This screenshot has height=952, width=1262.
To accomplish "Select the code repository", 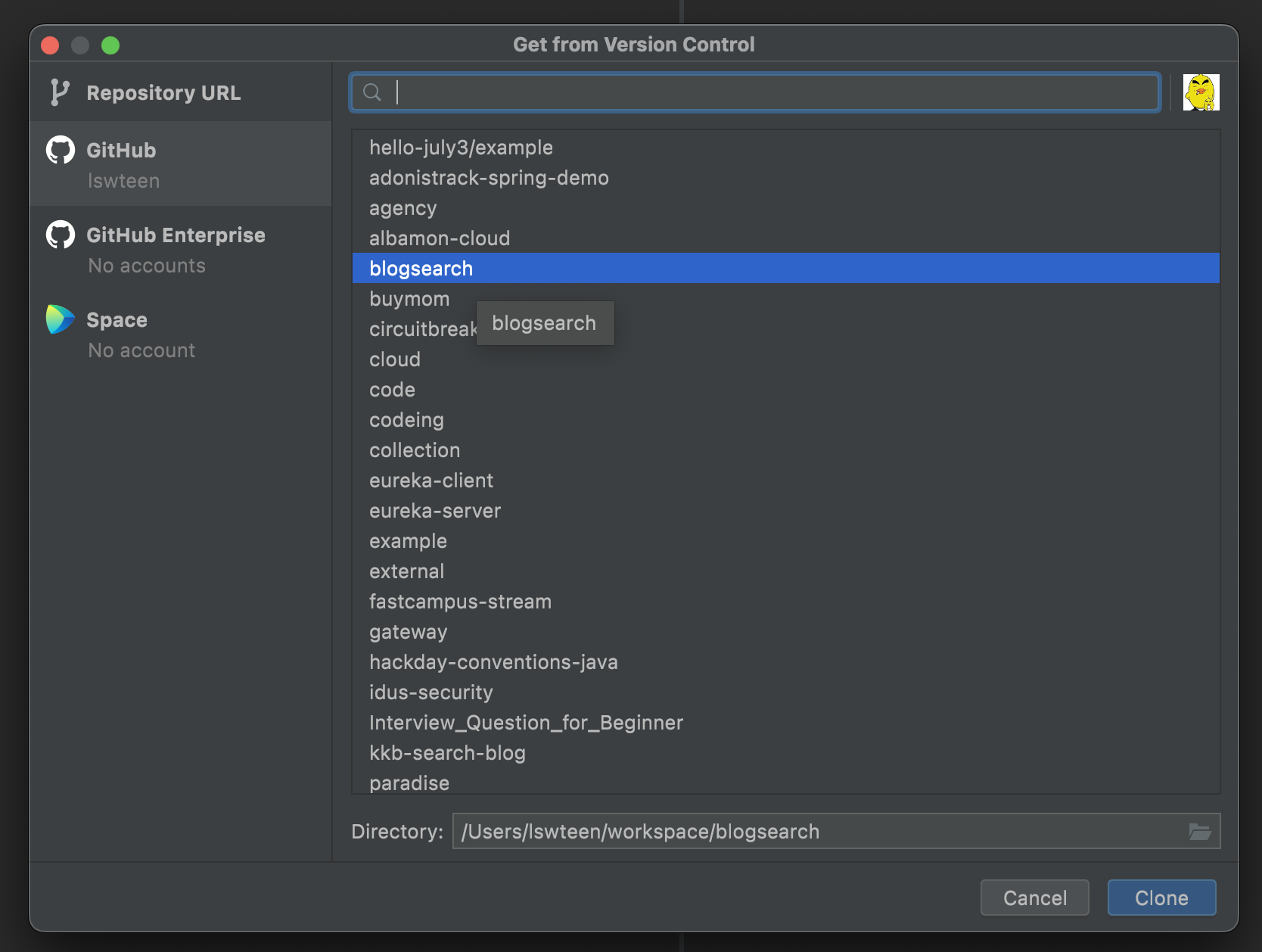I will (x=785, y=389).
